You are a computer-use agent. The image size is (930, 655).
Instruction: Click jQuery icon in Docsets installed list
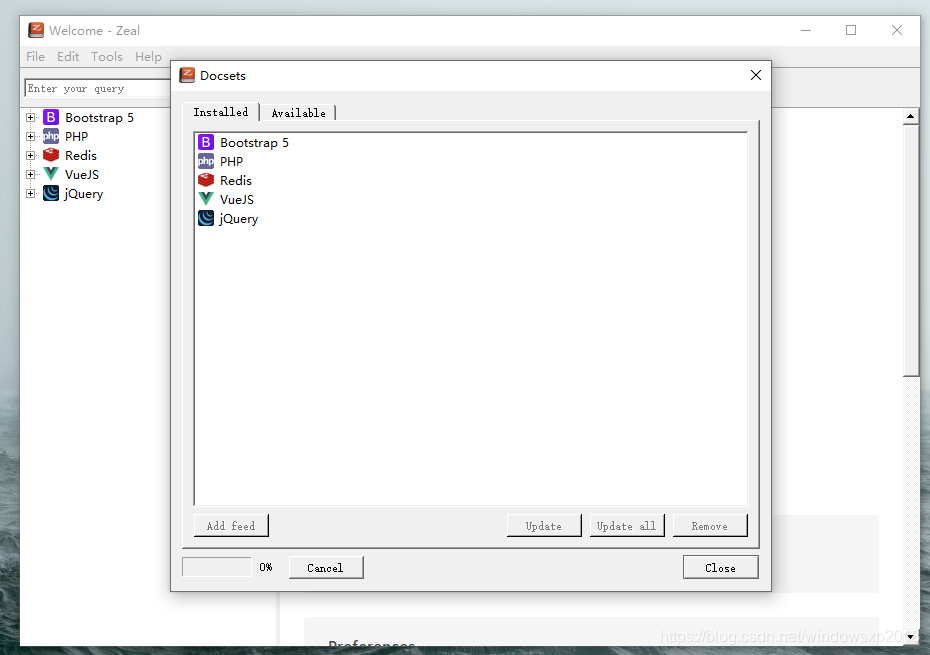tap(206, 218)
